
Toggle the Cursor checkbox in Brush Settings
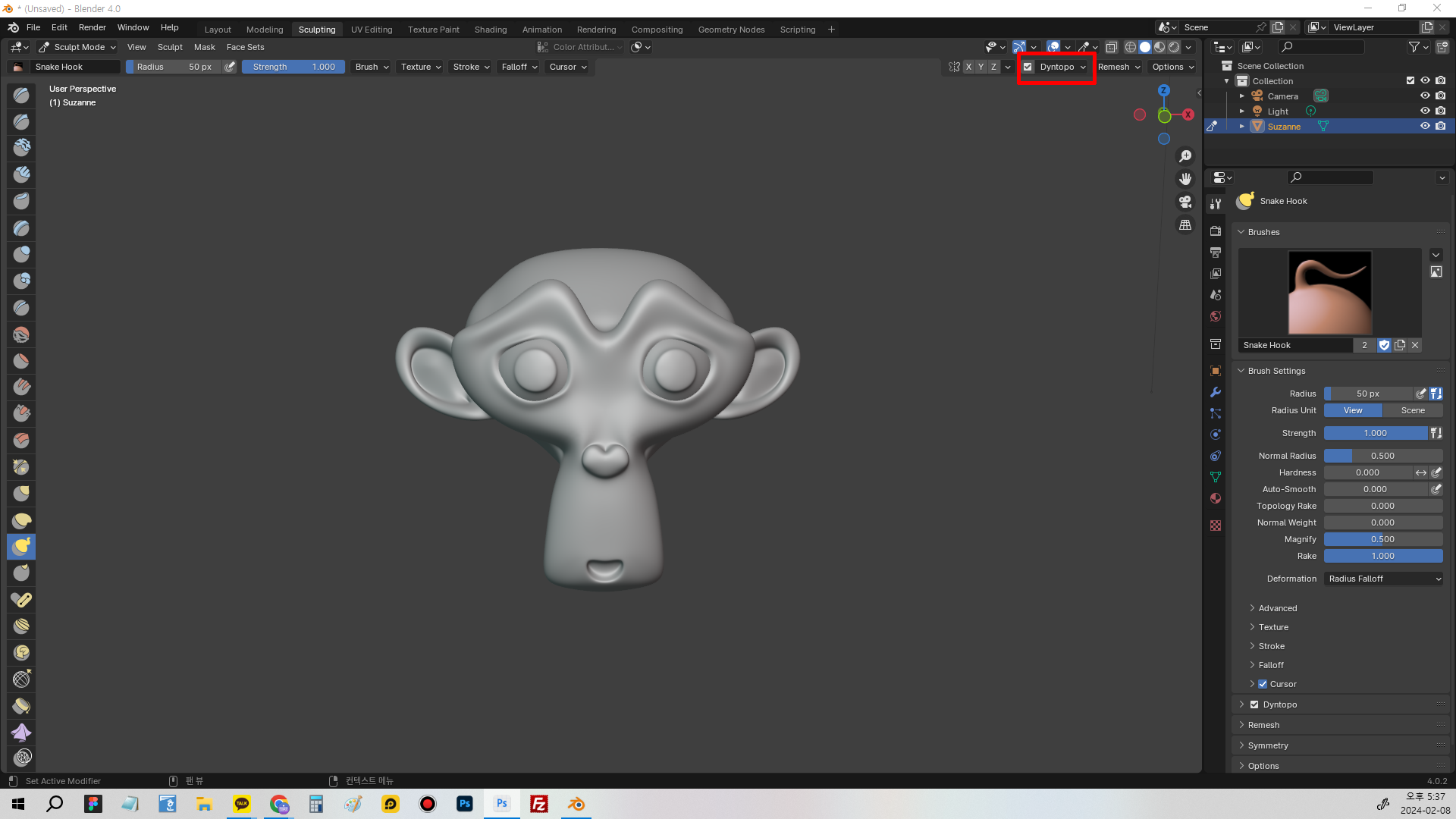1263,684
